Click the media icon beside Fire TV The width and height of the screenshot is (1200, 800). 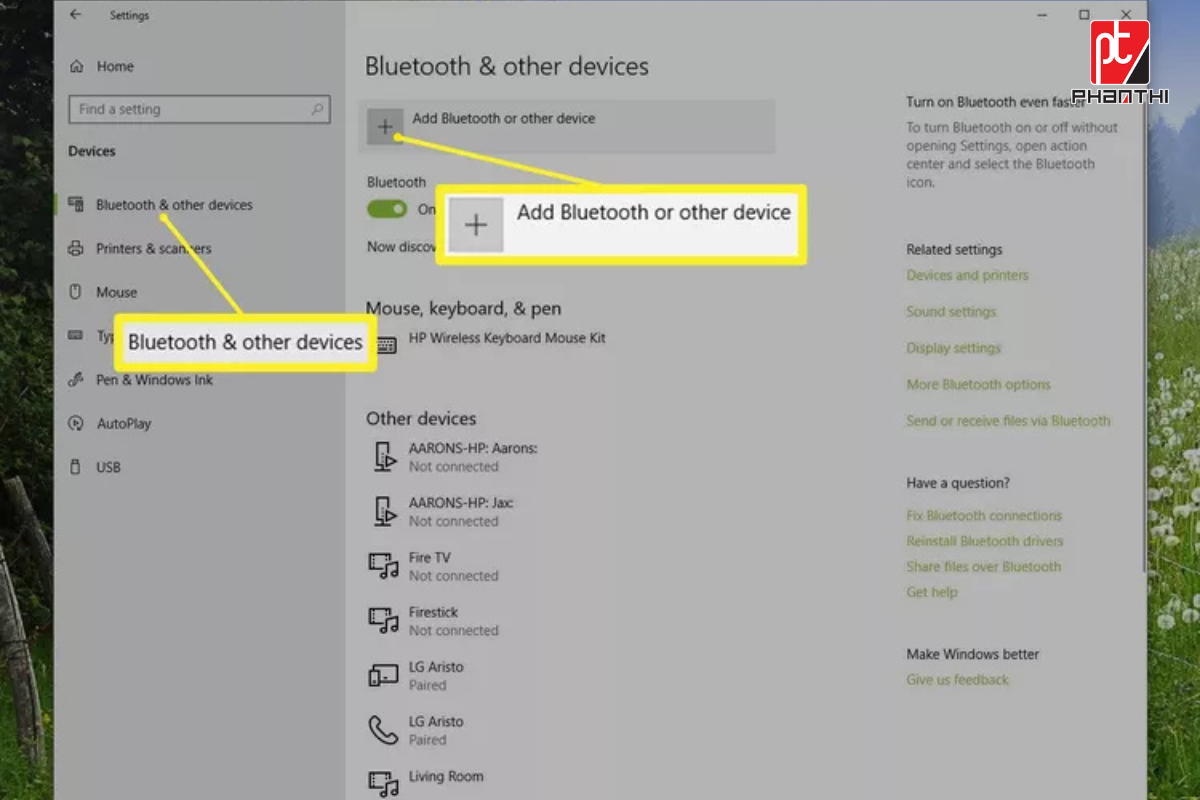(x=384, y=566)
